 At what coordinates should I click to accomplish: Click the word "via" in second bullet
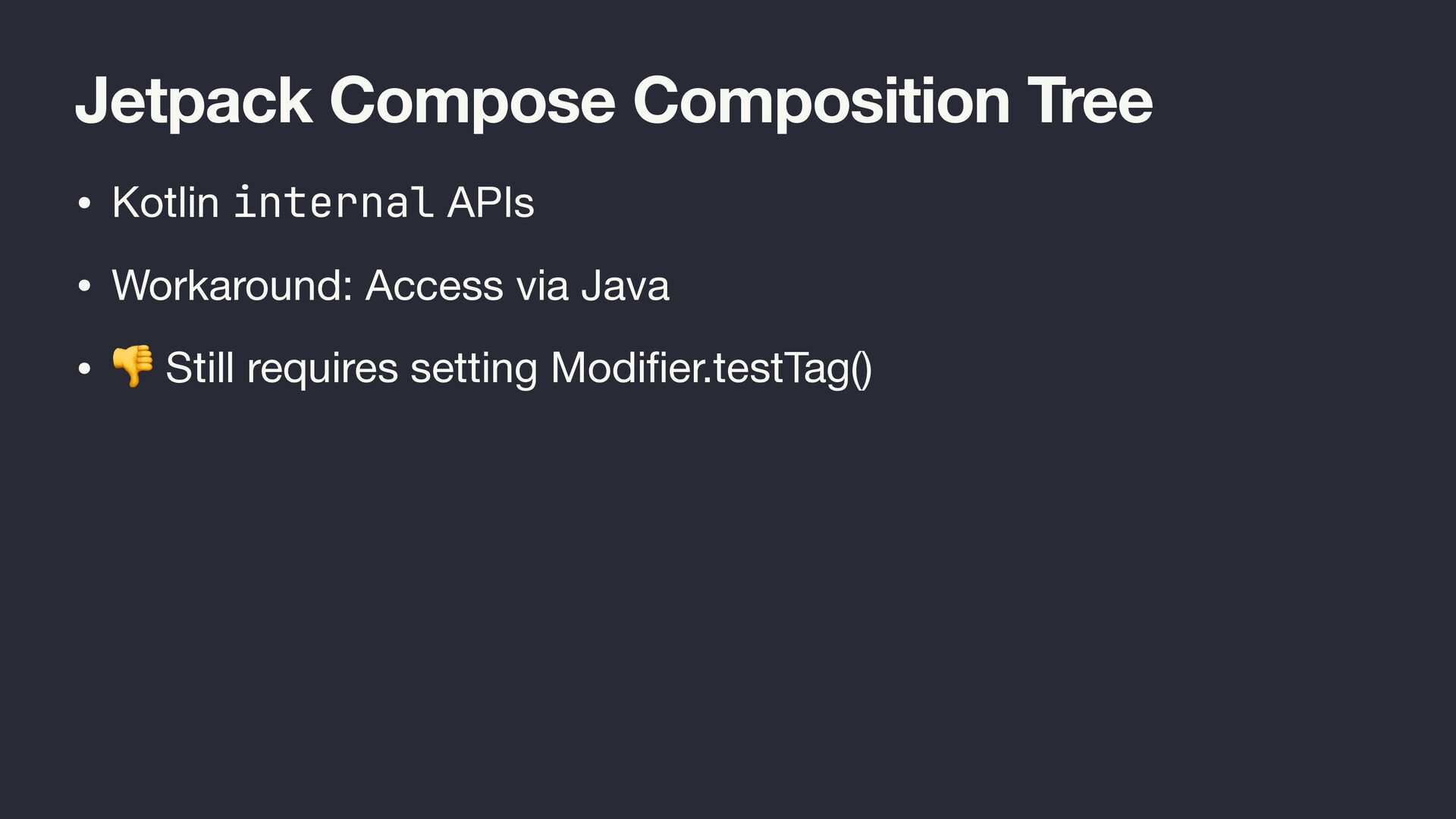541,286
